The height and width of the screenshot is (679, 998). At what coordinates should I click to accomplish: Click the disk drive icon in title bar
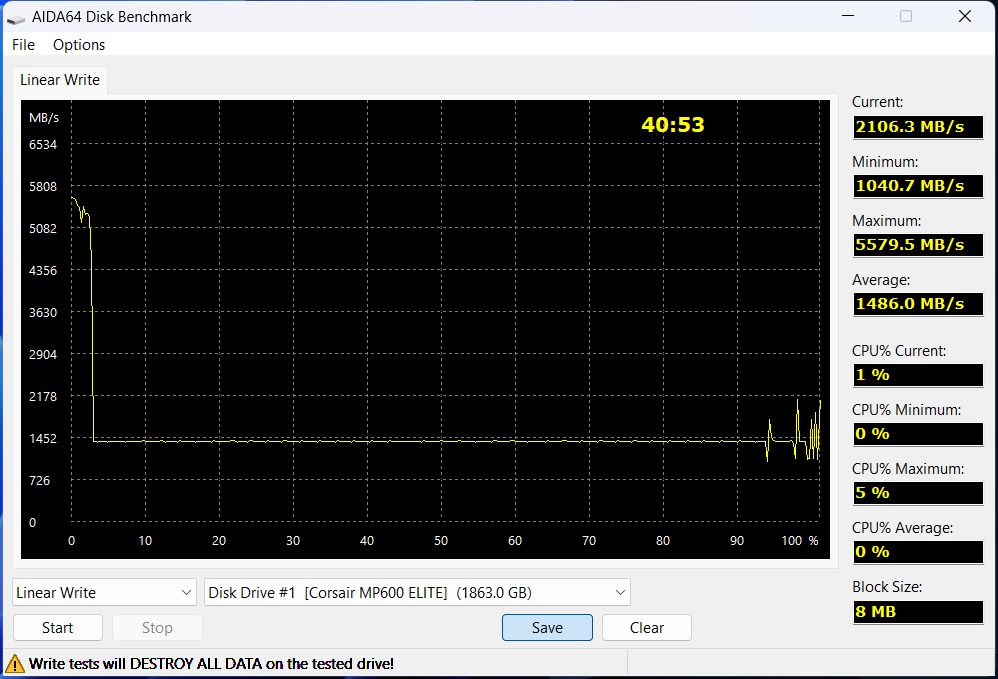(x=14, y=16)
